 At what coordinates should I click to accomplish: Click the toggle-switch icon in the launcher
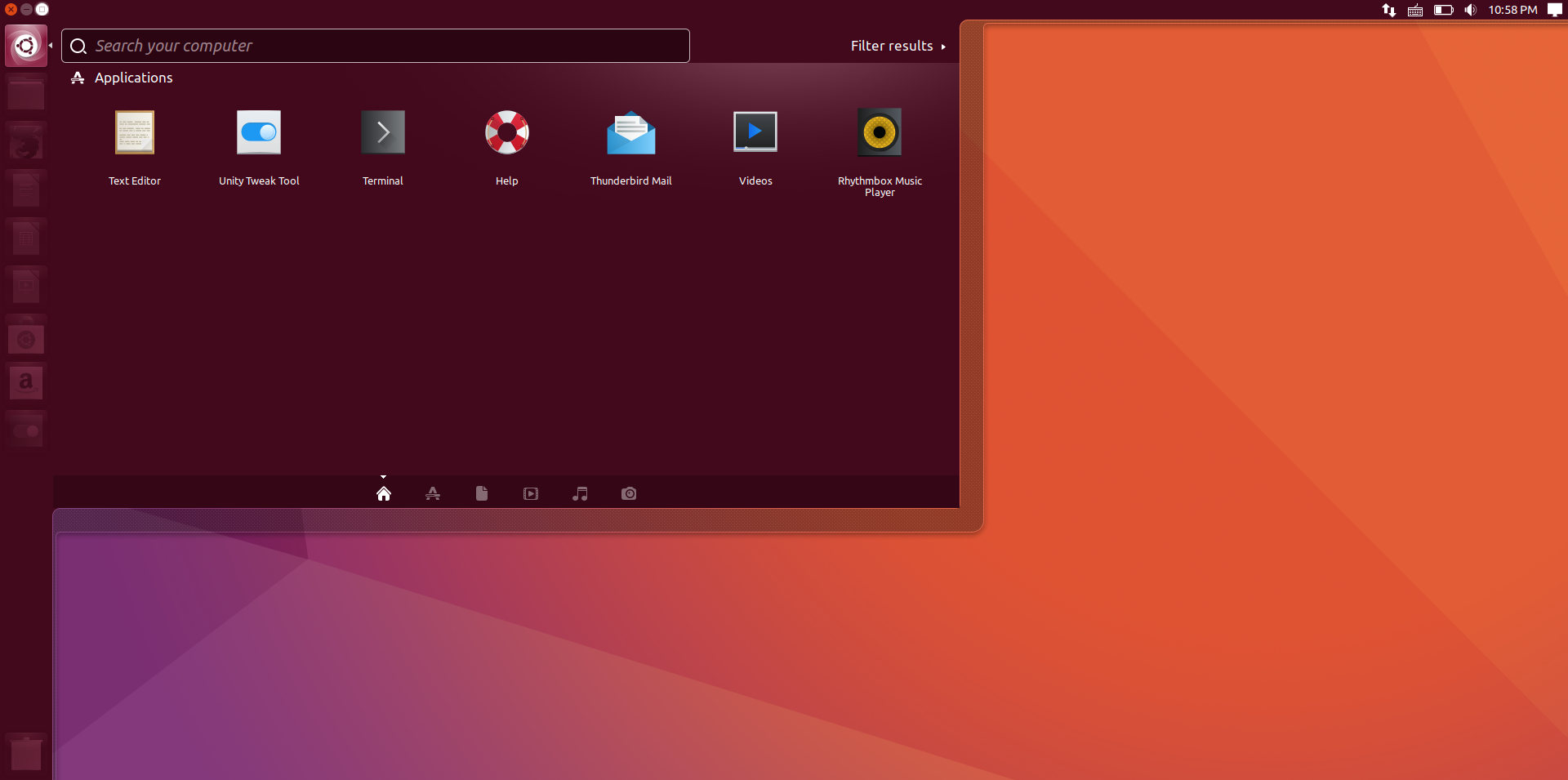click(26, 431)
